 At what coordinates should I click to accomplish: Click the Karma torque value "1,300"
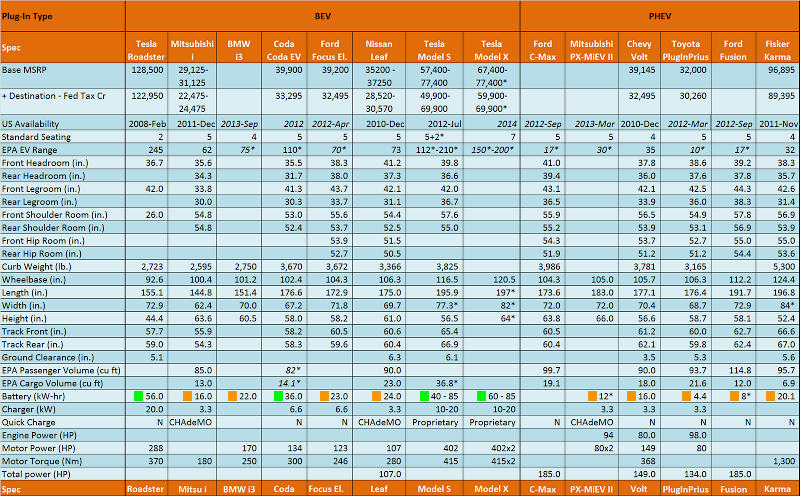tap(784, 461)
